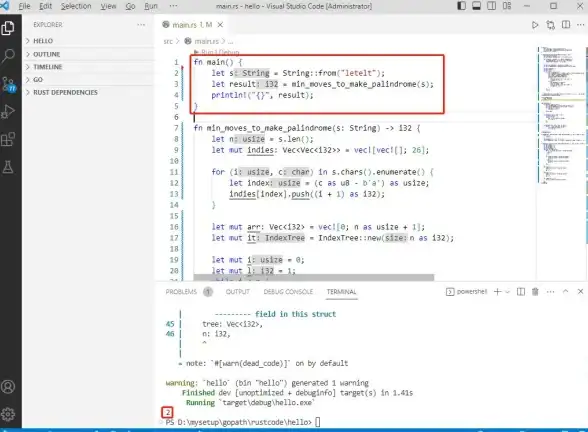The height and width of the screenshot is (432, 588).
Task: Open the Run menu
Action: tap(151, 6)
